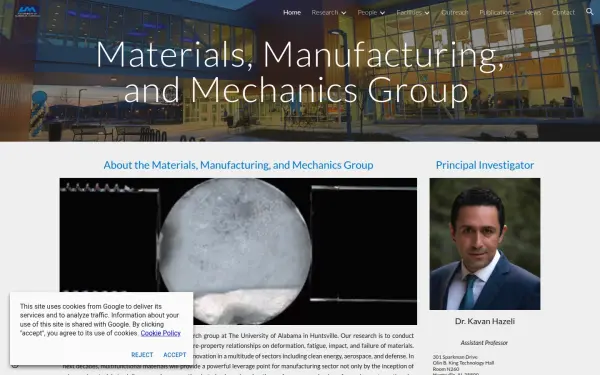
Task: Open the Contact page
Action: [563, 12]
